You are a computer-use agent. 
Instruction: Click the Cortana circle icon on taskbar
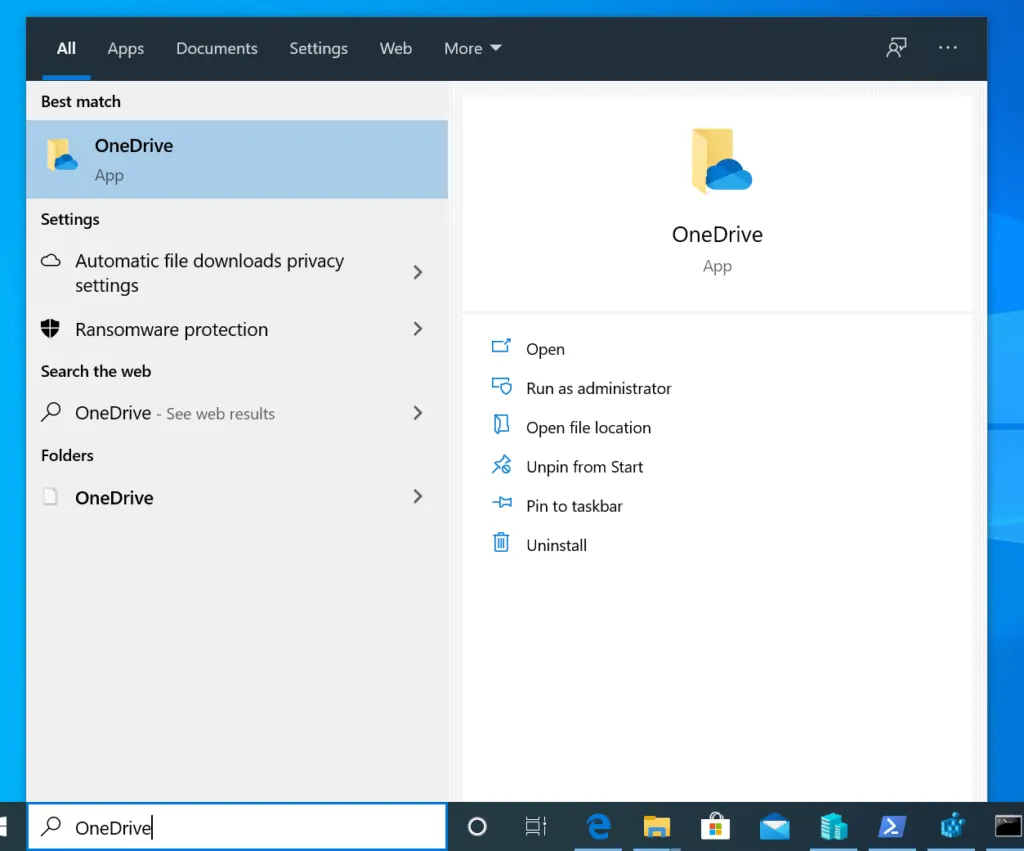coord(477,827)
